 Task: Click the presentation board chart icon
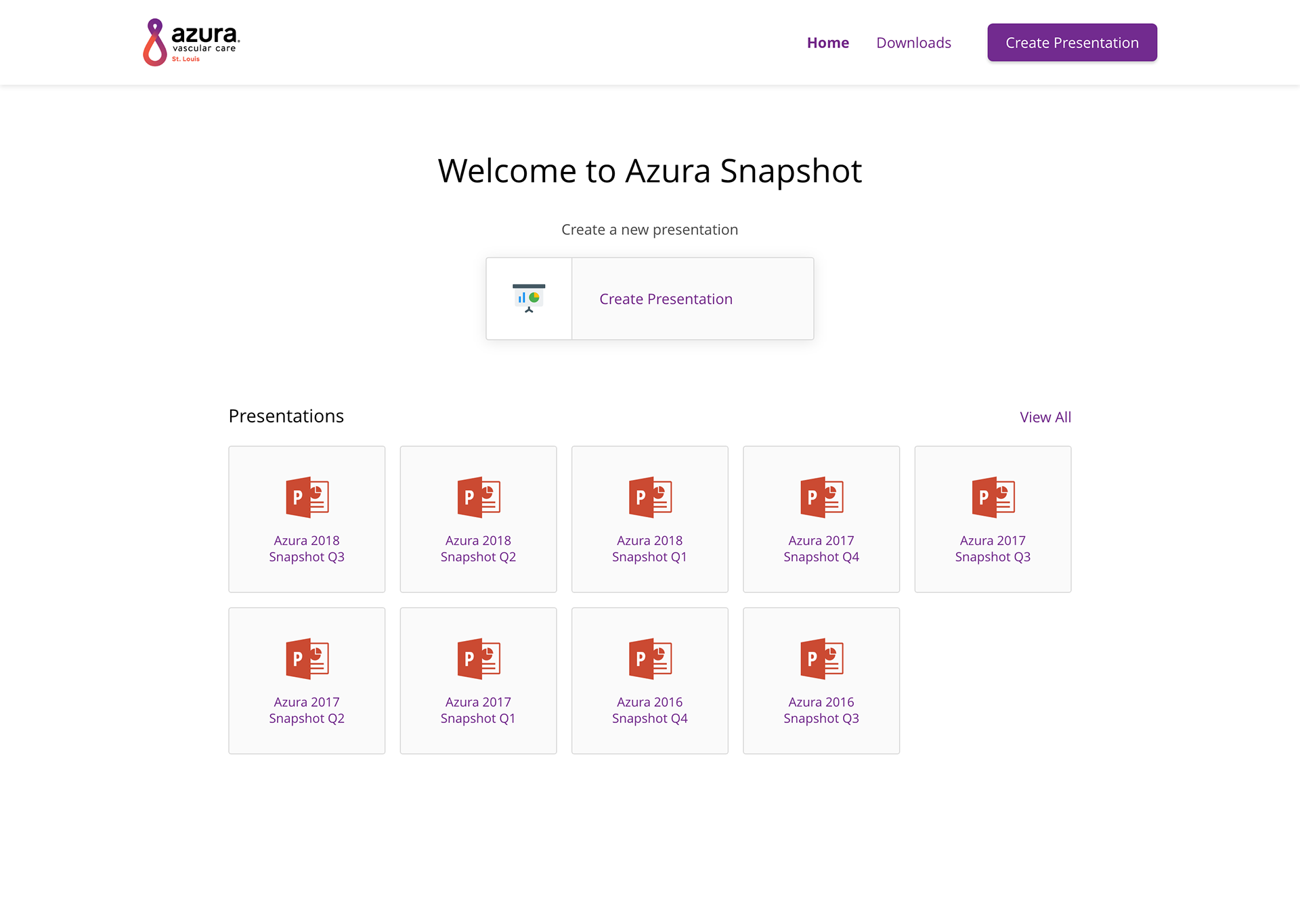tap(529, 298)
